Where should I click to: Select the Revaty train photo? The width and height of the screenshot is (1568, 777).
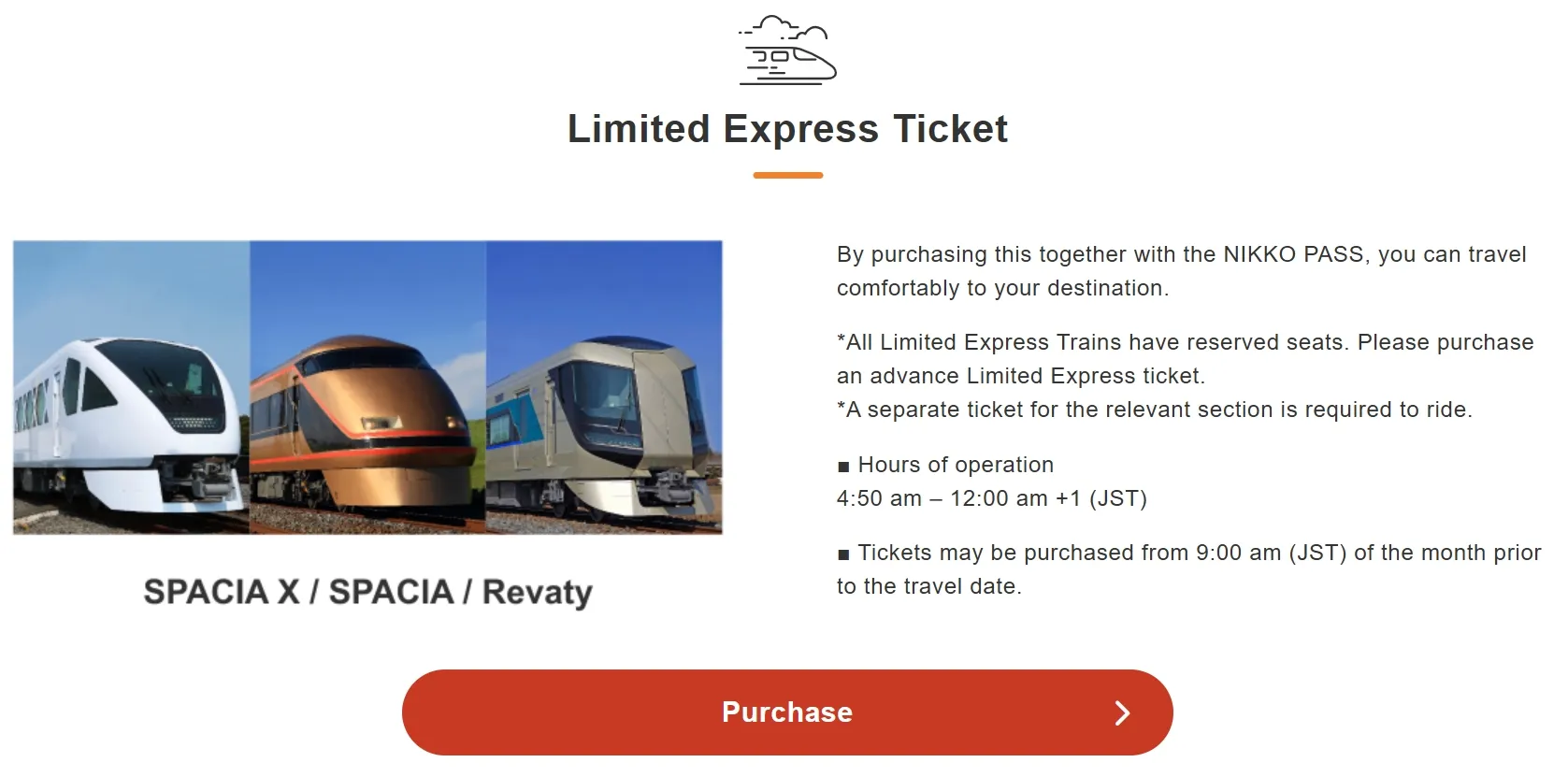pyautogui.click(x=605, y=388)
